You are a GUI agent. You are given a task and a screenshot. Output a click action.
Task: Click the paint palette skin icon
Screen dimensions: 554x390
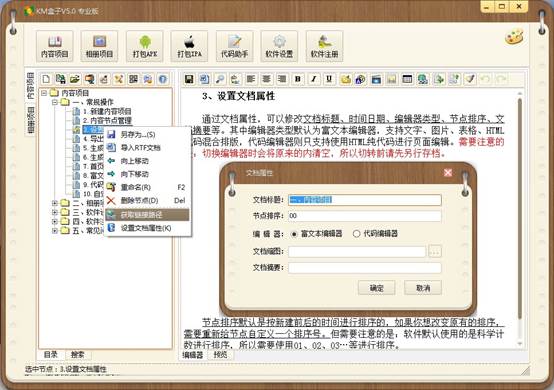pos(514,37)
